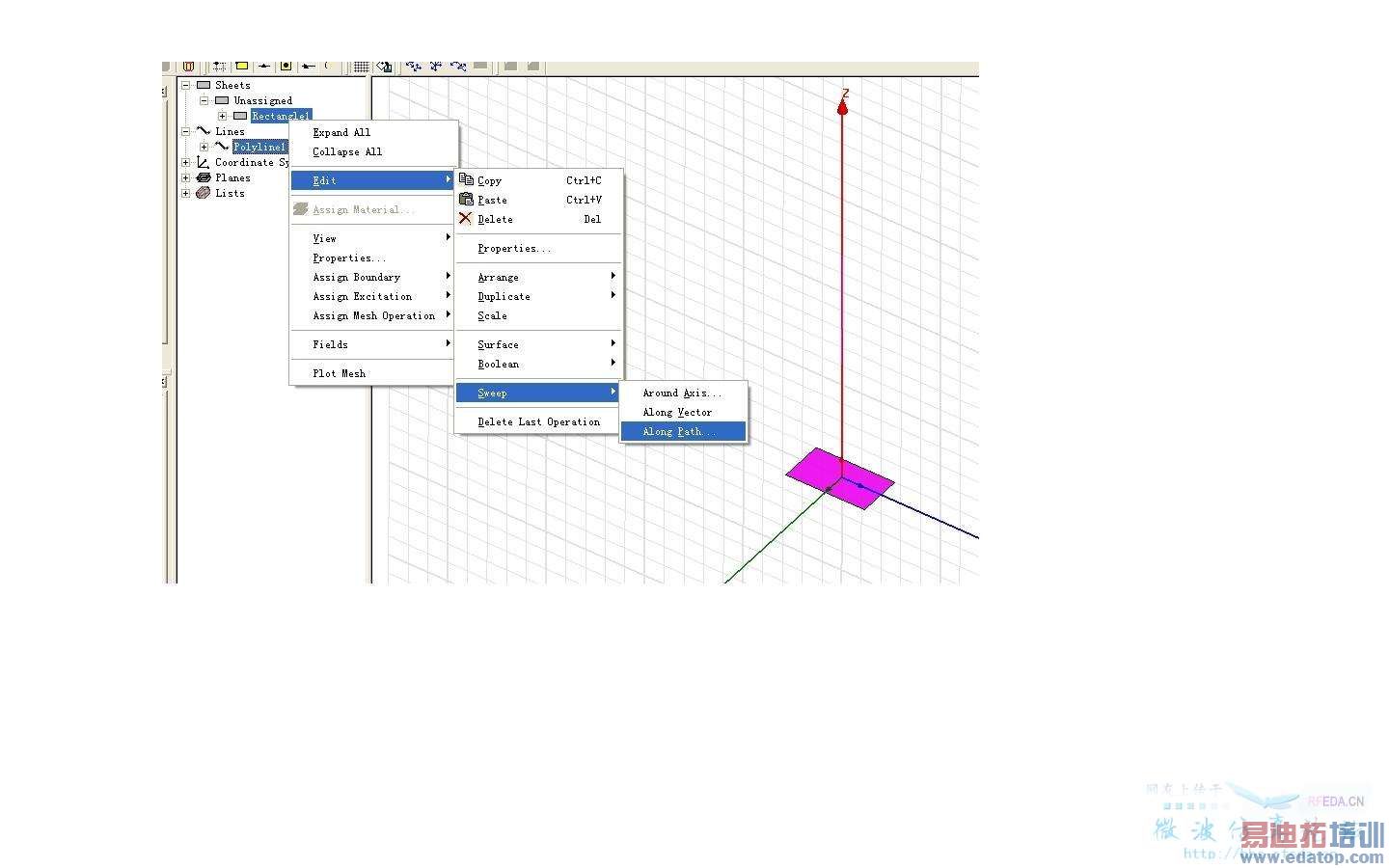Viewport: 1389px width, 868px height.
Task: Select the Lines label in the tree
Action: tap(230, 131)
